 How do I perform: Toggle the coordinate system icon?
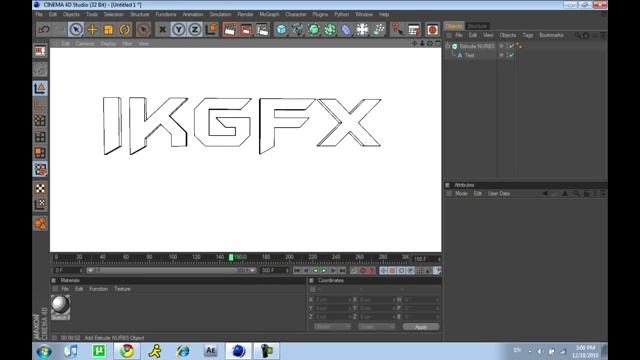(x=211, y=29)
